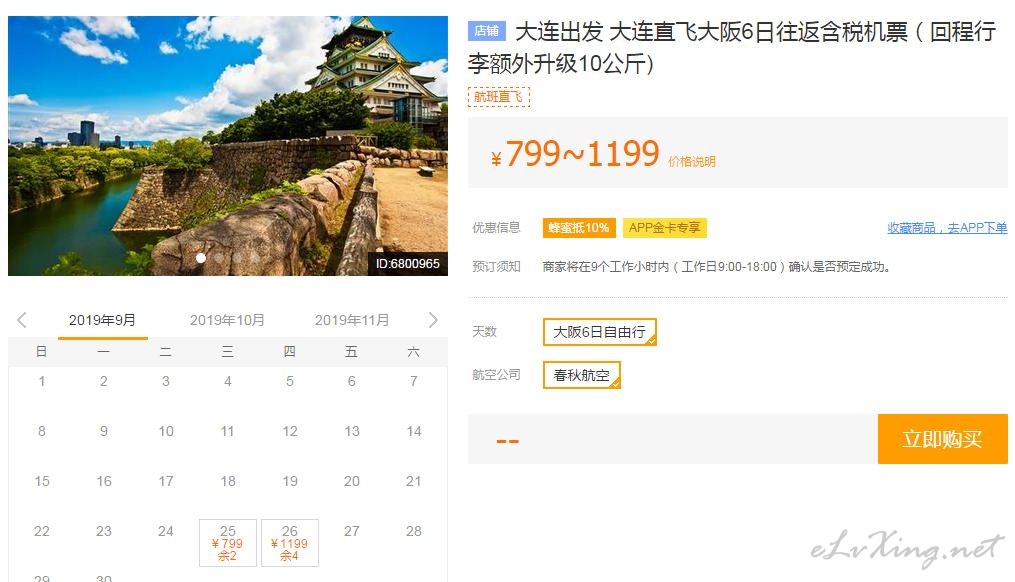Click the 天数 label
1015x582 pixels.
tap(484, 331)
